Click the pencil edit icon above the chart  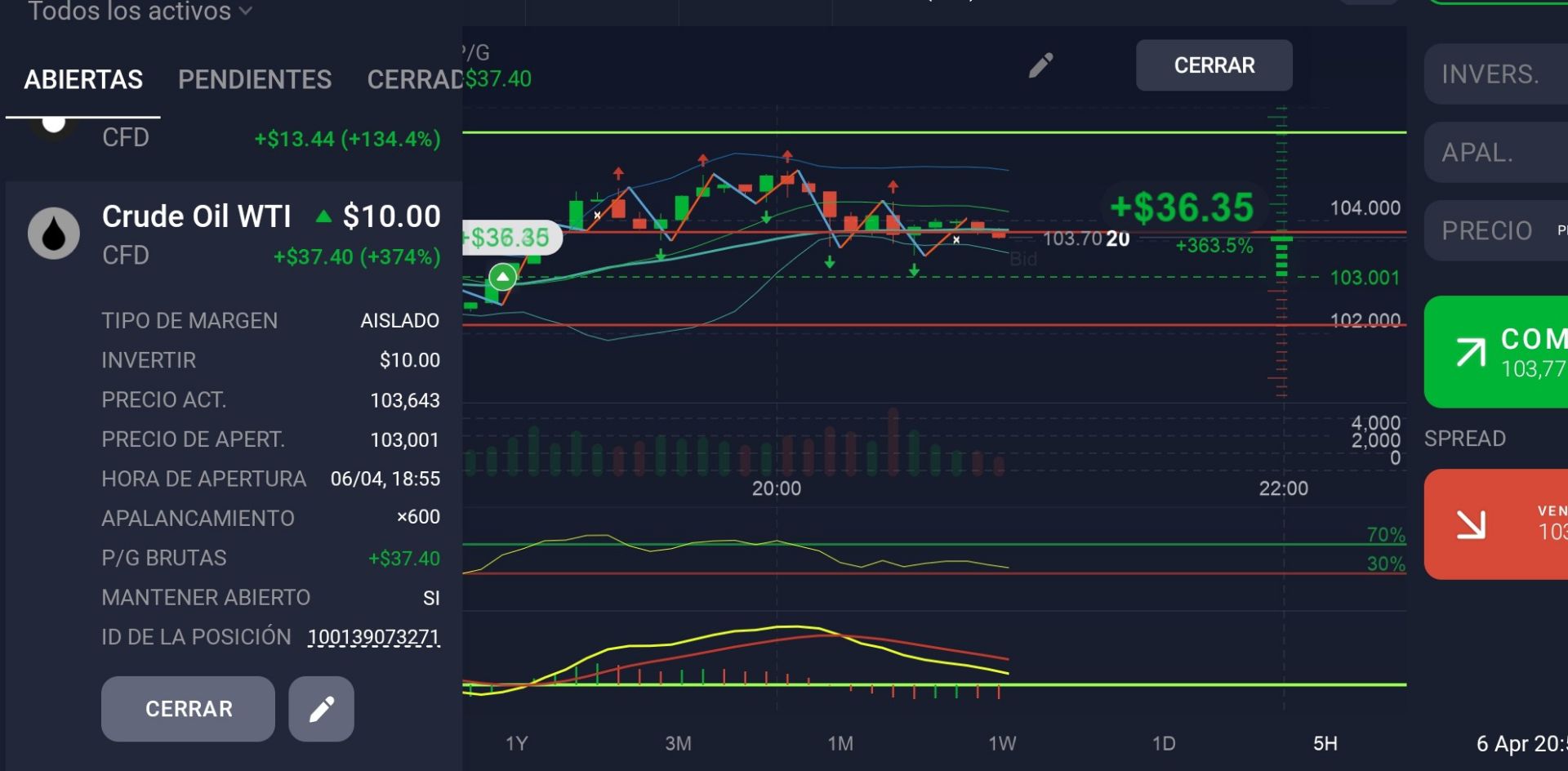tap(1040, 65)
